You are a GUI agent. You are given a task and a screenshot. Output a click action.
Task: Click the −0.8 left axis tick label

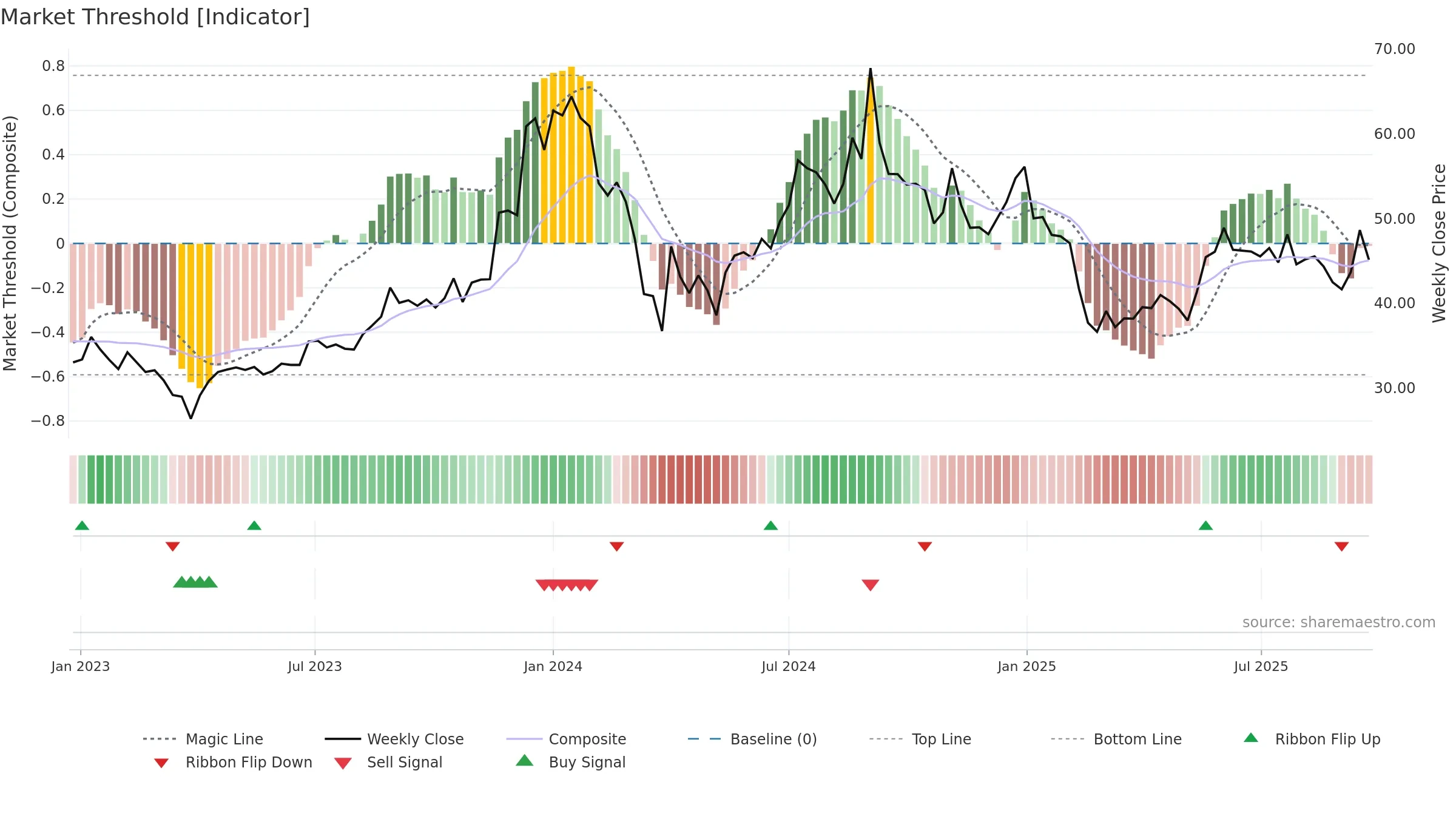coord(48,421)
